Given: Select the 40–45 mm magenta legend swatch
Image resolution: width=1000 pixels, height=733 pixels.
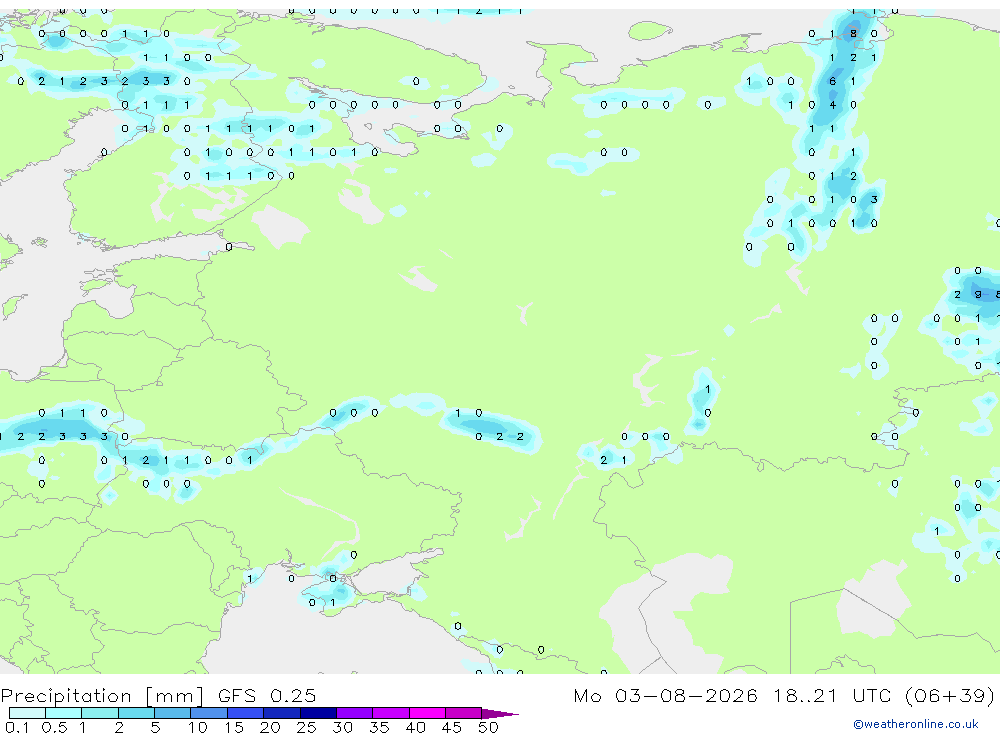Looking at the screenshot, I should (x=427, y=713).
